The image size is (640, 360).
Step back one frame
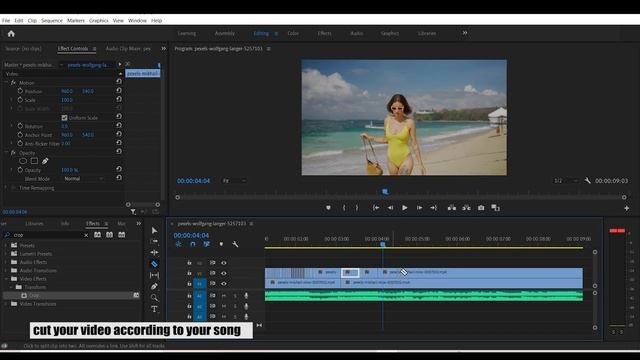click(x=390, y=208)
